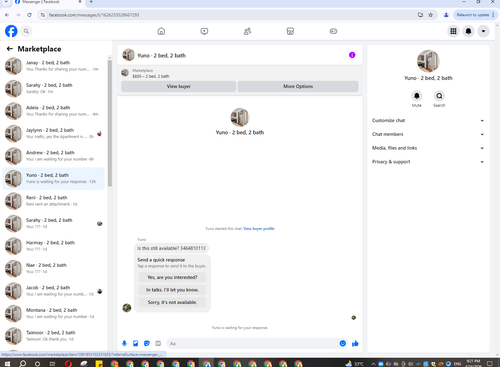This screenshot has width=500, height=367.
Task: Open the Harmay - 2 bed, 2 bath chat
Action: pyautogui.click(x=54, y=246)
